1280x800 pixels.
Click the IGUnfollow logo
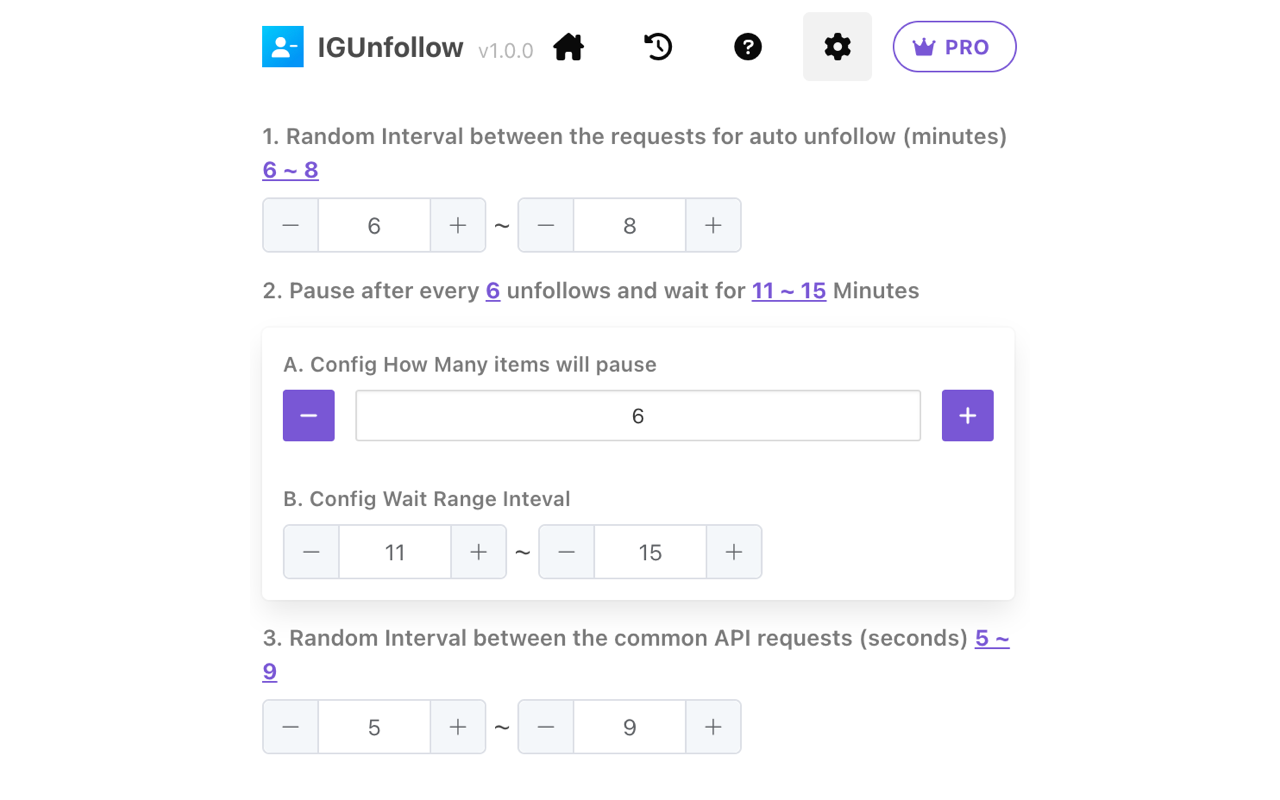tap(282, 46)
